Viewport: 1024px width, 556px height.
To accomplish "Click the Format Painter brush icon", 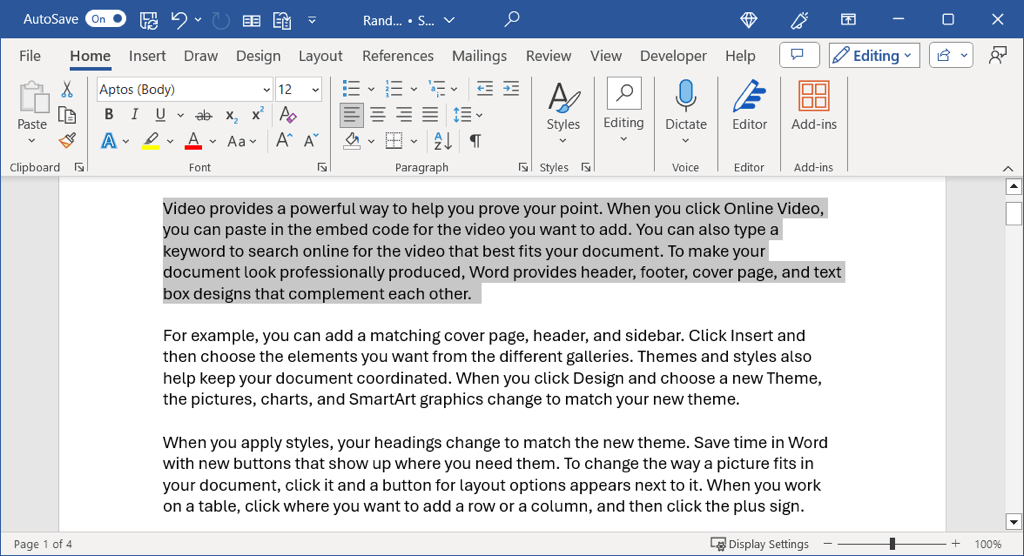I will (x=67, y=141).
